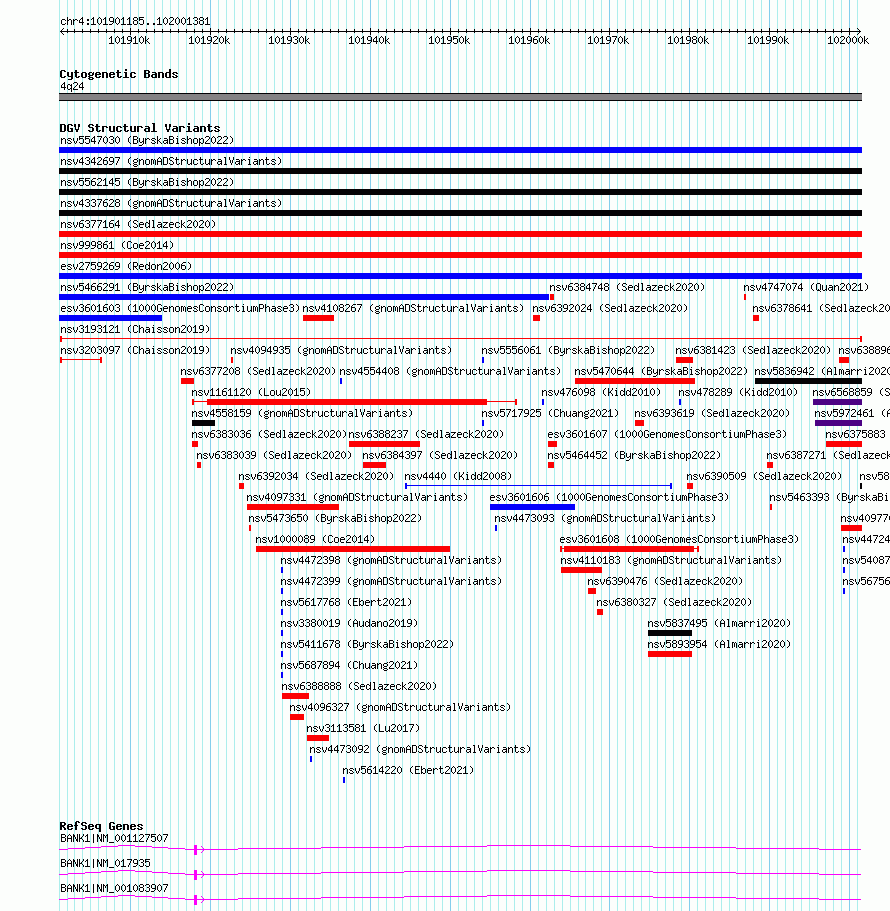Click the esv2759269 (Redon2006) label
This screenshot has height=911, width=890.
point(126,266)
